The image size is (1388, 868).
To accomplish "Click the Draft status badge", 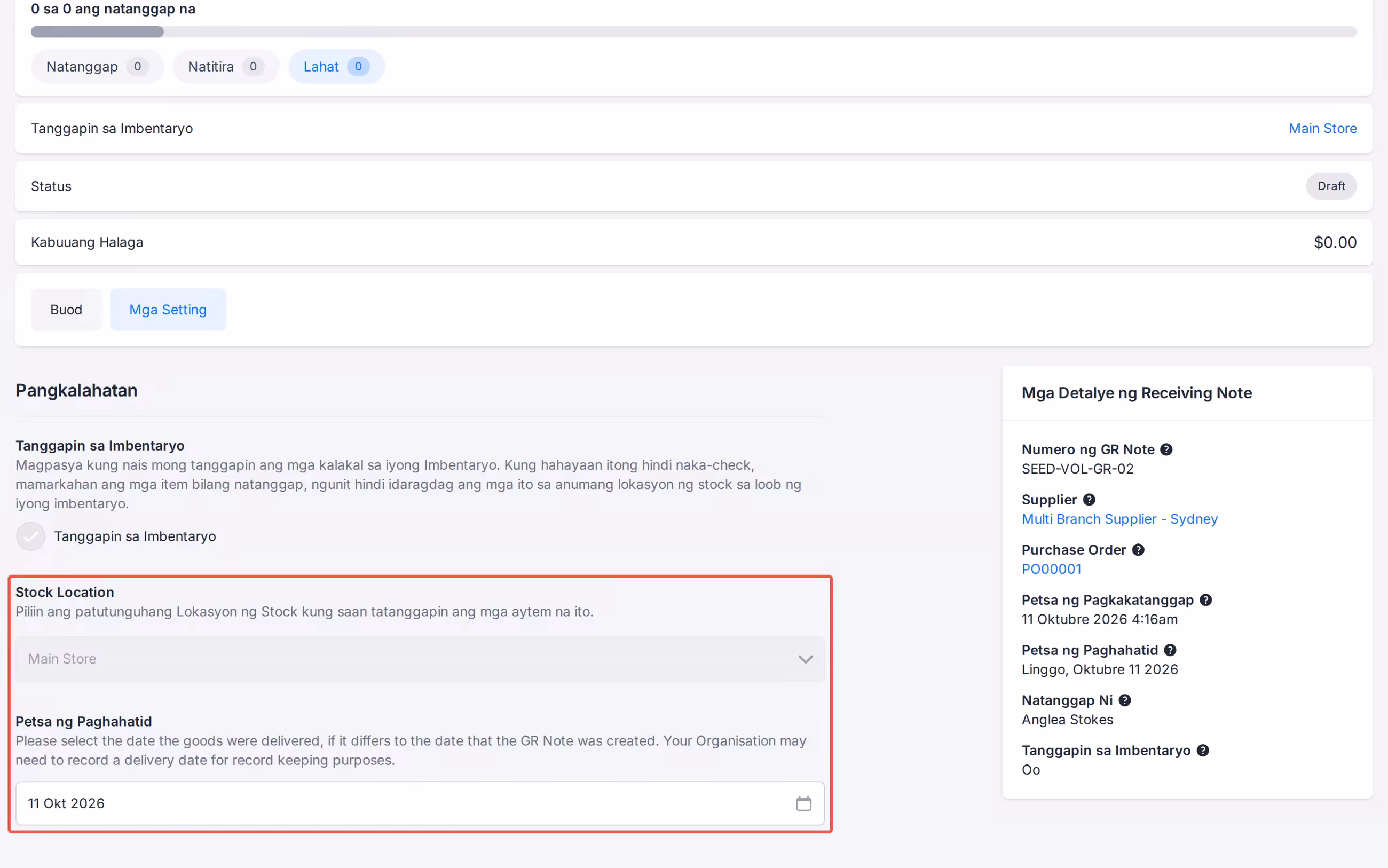I will tap(1330, 186).
